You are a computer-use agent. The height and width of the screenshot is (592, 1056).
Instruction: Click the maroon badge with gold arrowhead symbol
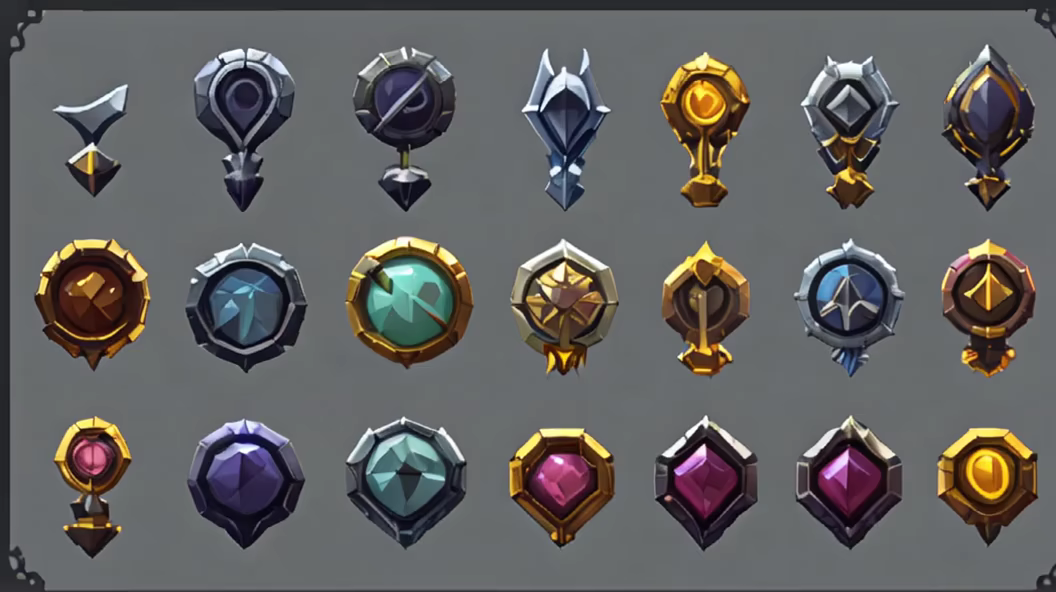pyautogui.click(x=988, y=307)
